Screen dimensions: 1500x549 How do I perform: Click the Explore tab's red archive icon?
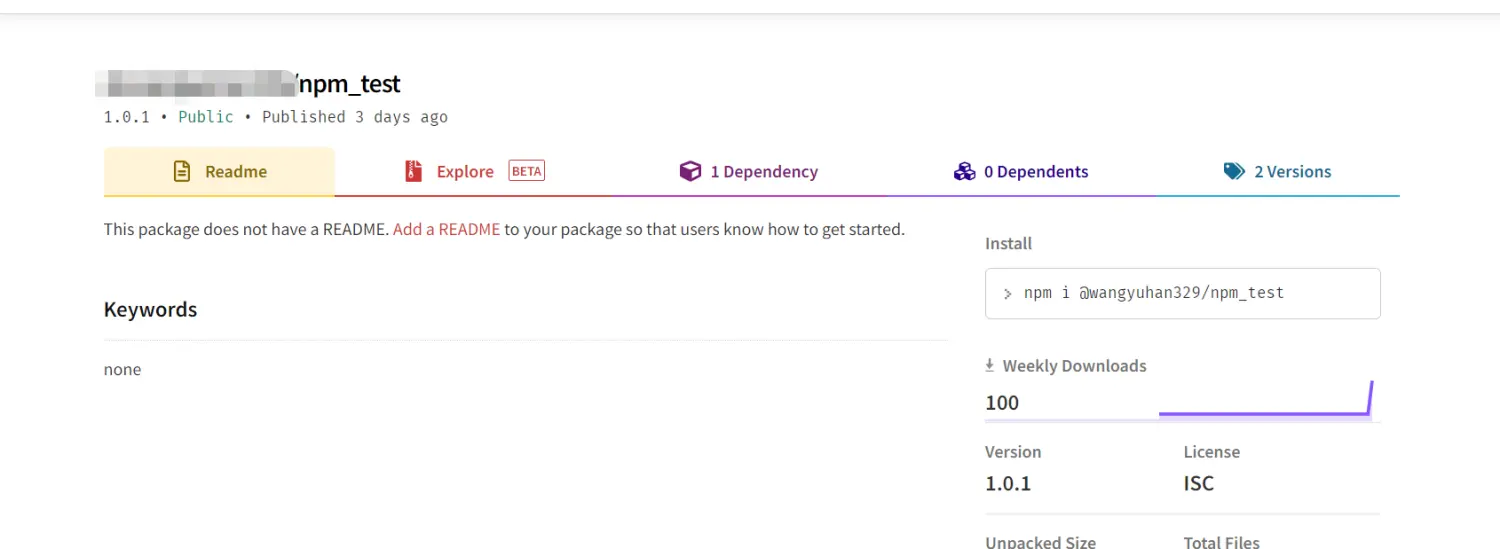coord(414,172)
